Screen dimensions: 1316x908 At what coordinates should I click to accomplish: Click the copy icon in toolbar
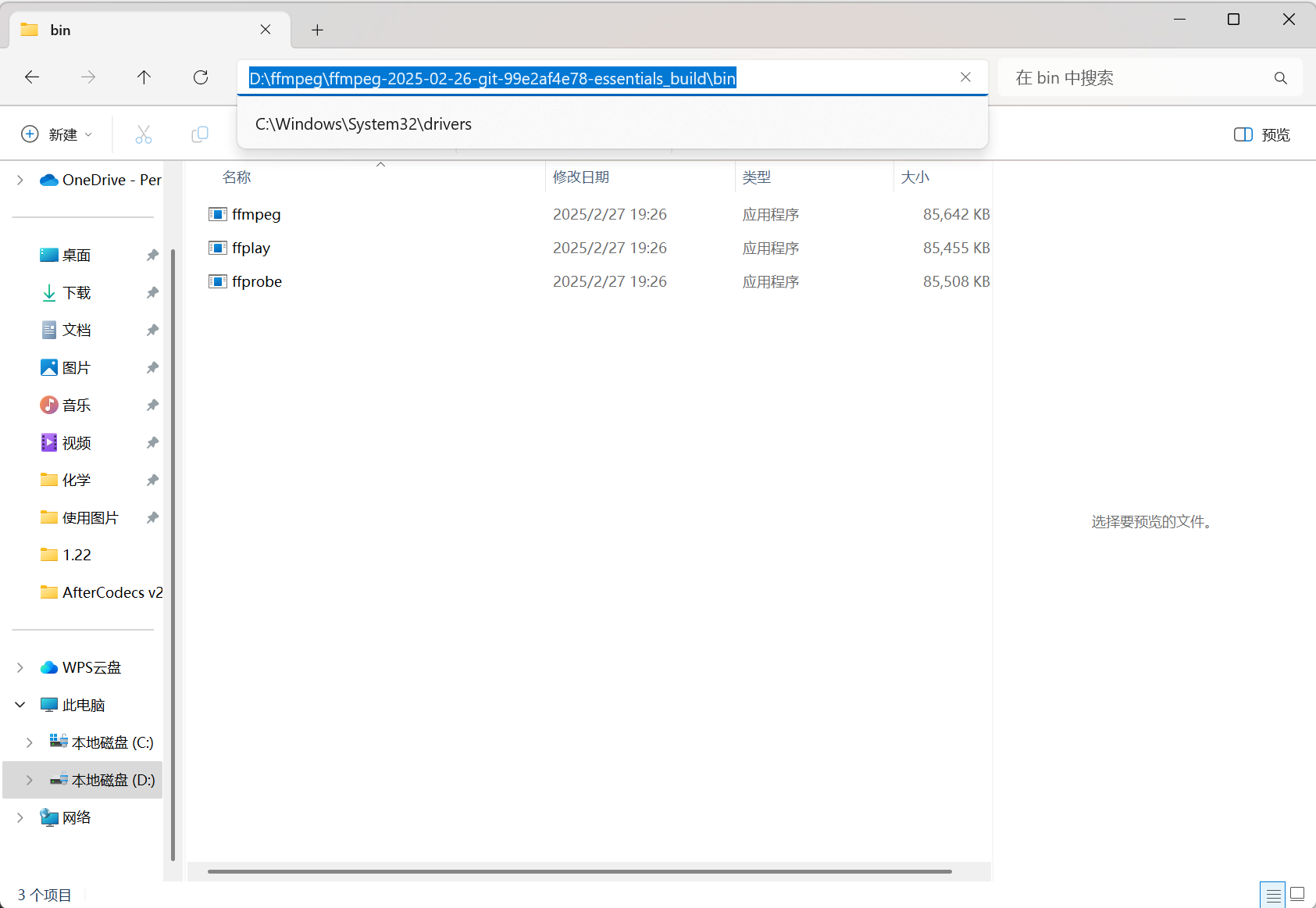click(200, 134)
